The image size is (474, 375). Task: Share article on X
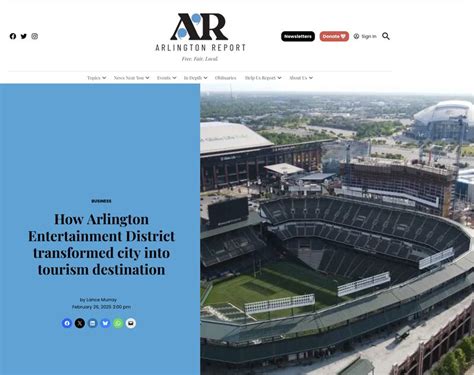80,323
